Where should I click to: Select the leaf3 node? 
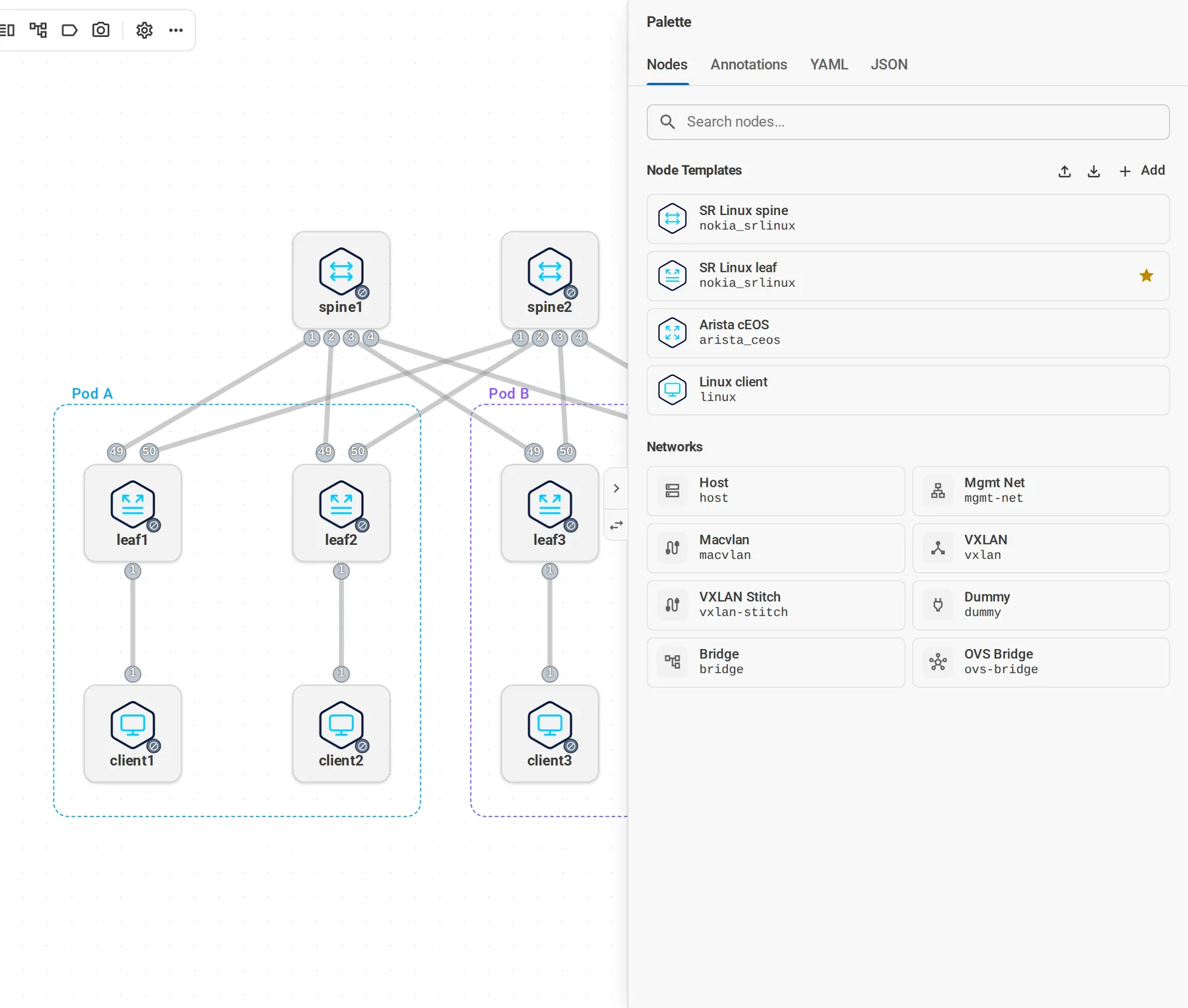click(550, 513)
